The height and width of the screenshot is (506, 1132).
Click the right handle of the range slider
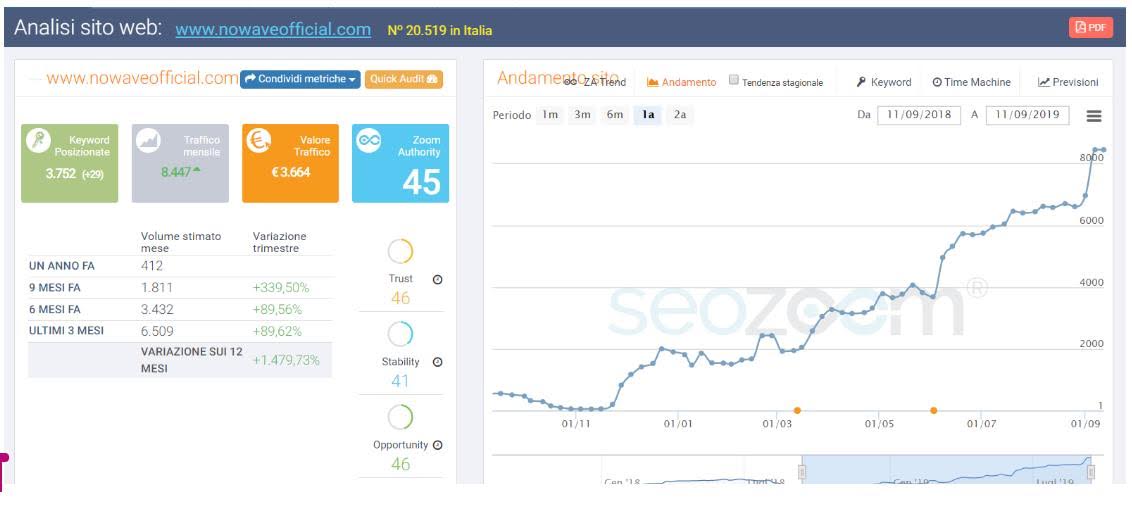[1091, 472]
